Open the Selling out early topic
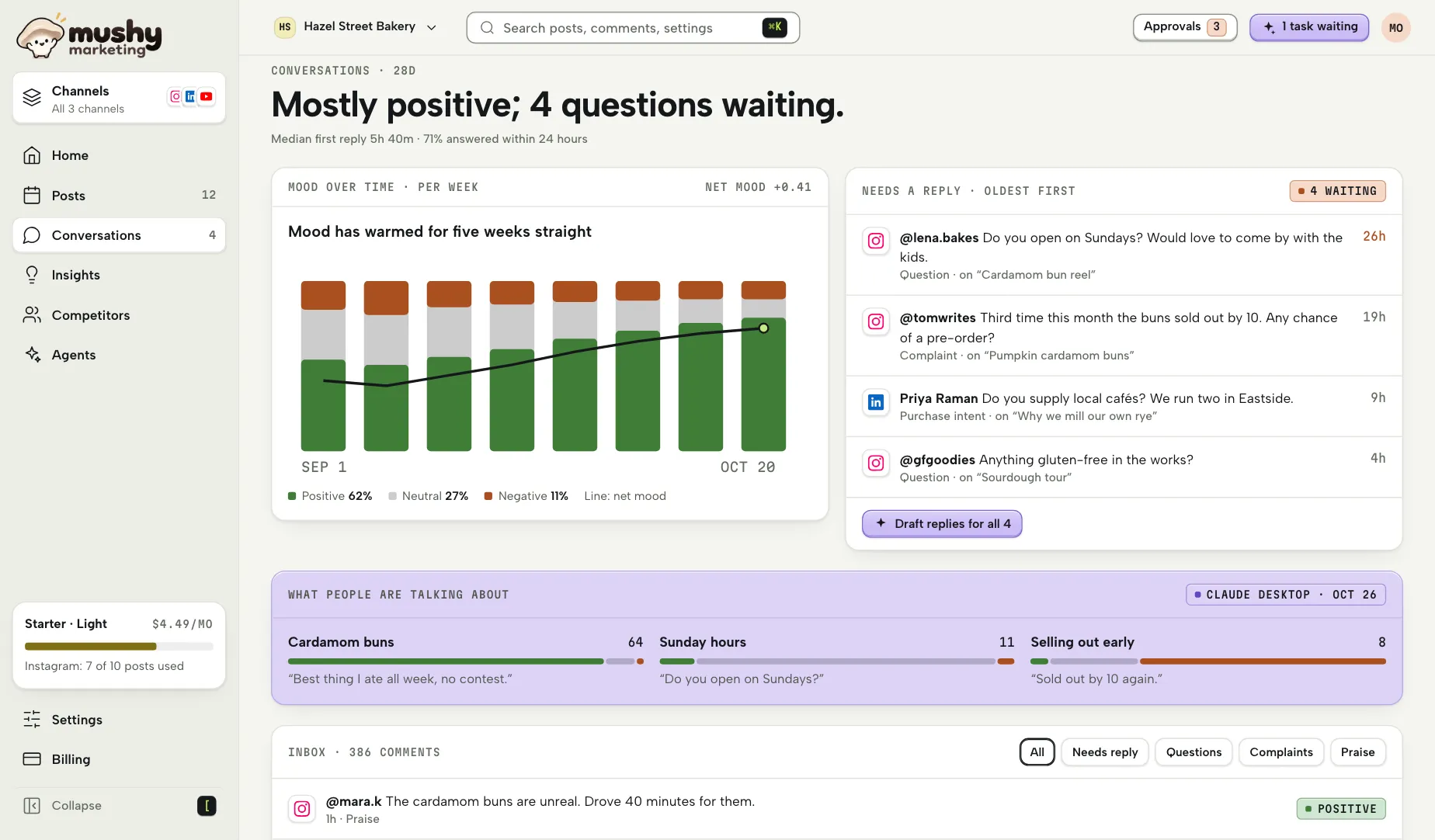The width and height of the screenshot is (1435, 840). coord(1207,660)
